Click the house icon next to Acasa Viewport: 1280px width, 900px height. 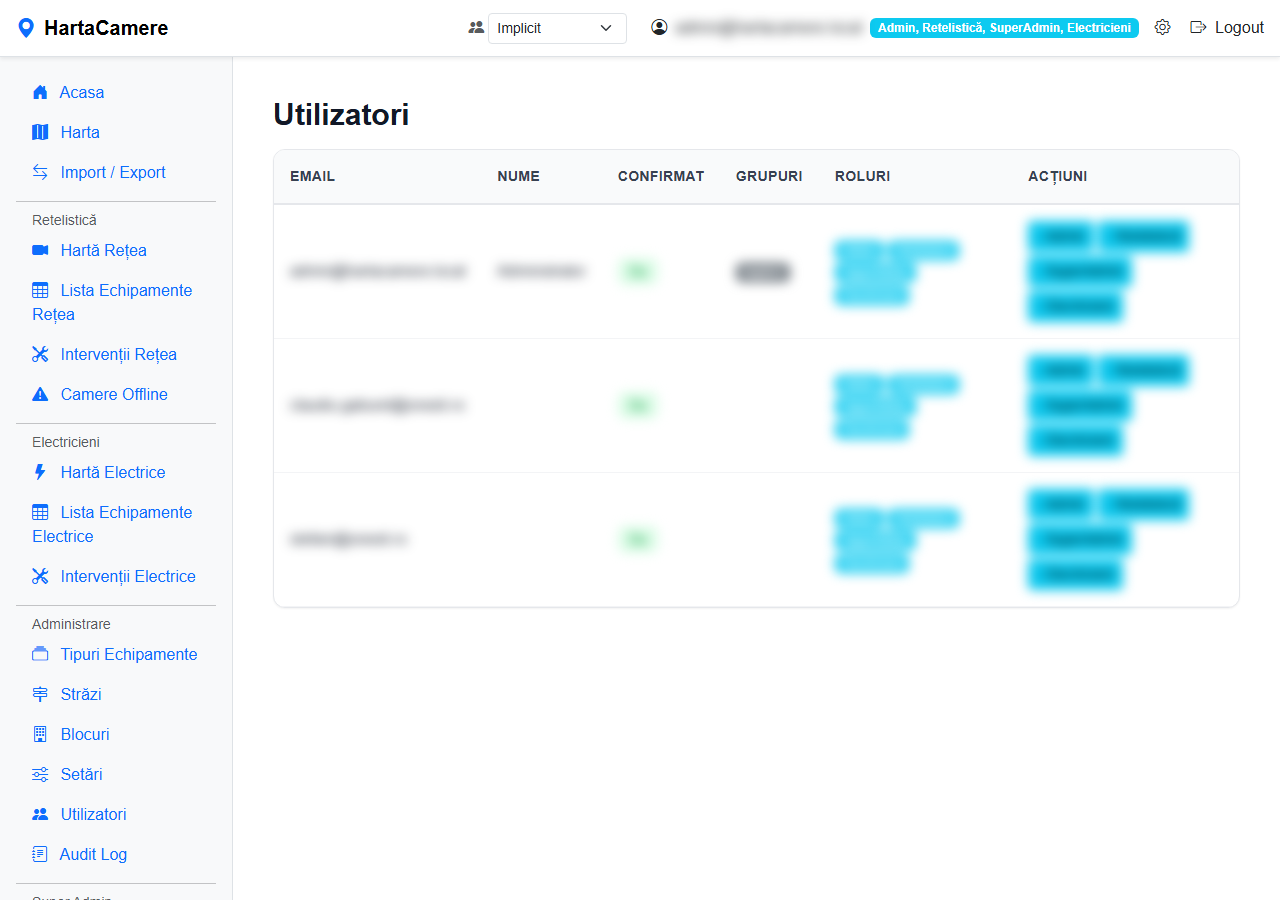pyautogui.click(x=40, y=92)
